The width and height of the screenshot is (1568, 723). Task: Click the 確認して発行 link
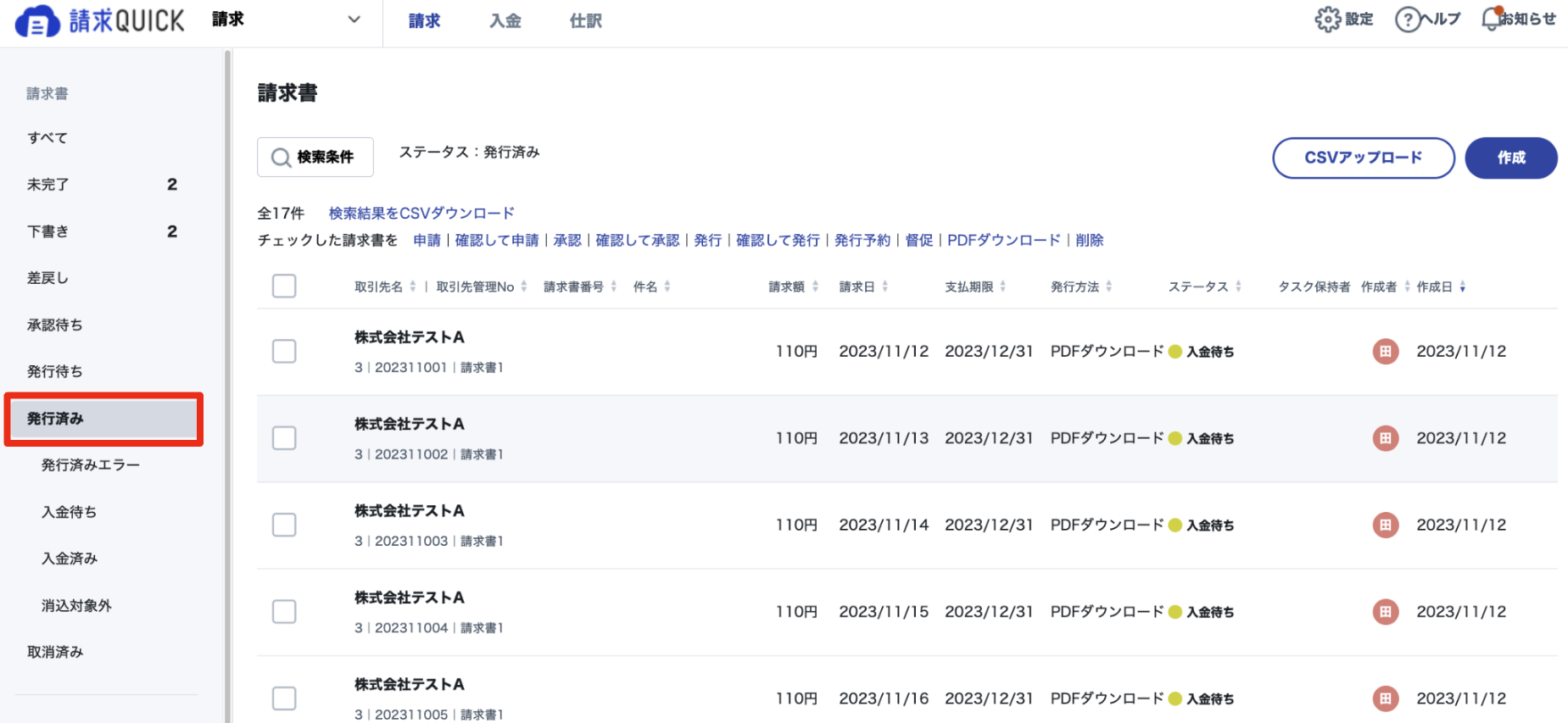778,241
